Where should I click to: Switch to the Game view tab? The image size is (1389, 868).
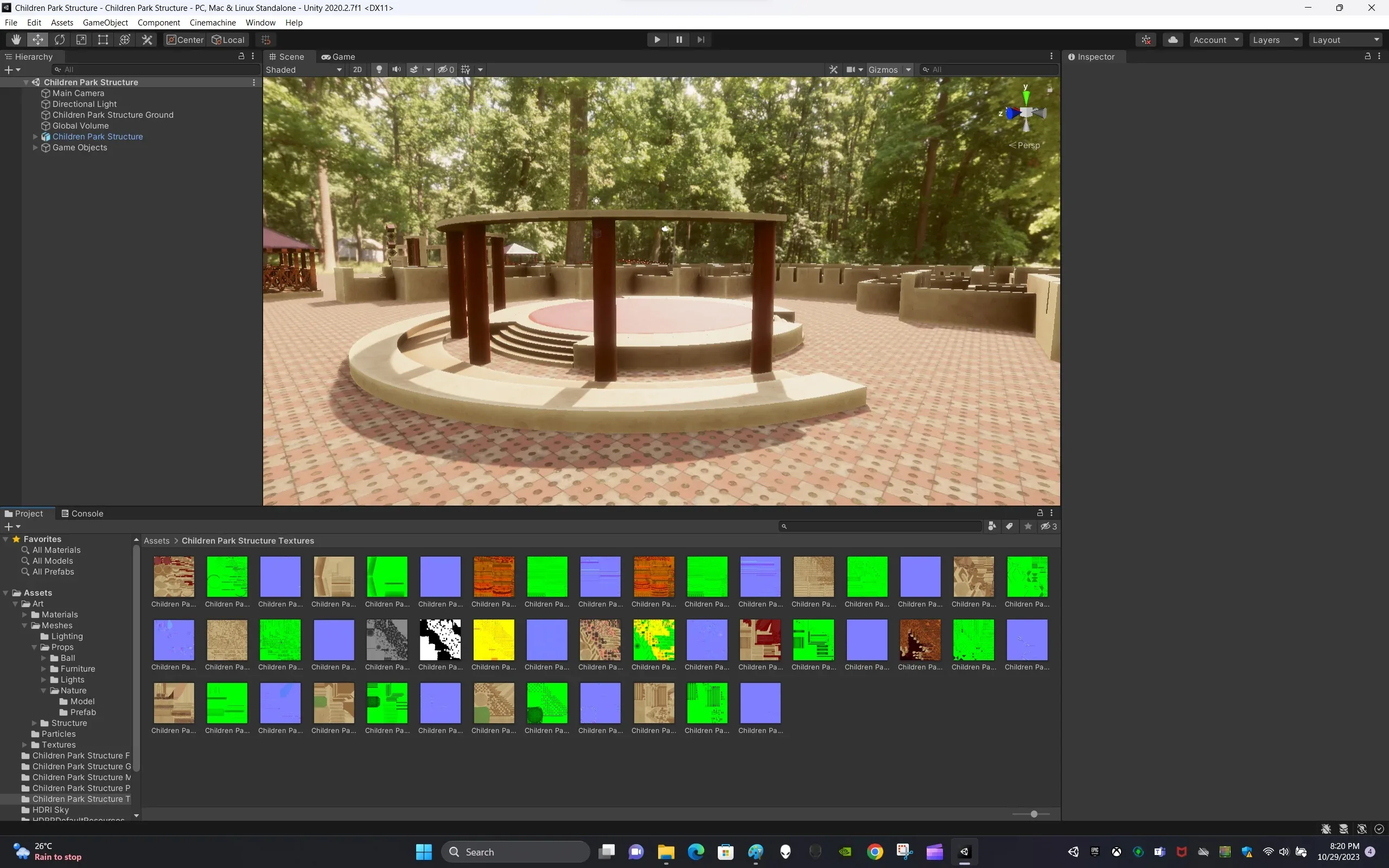tap(339, 56)
